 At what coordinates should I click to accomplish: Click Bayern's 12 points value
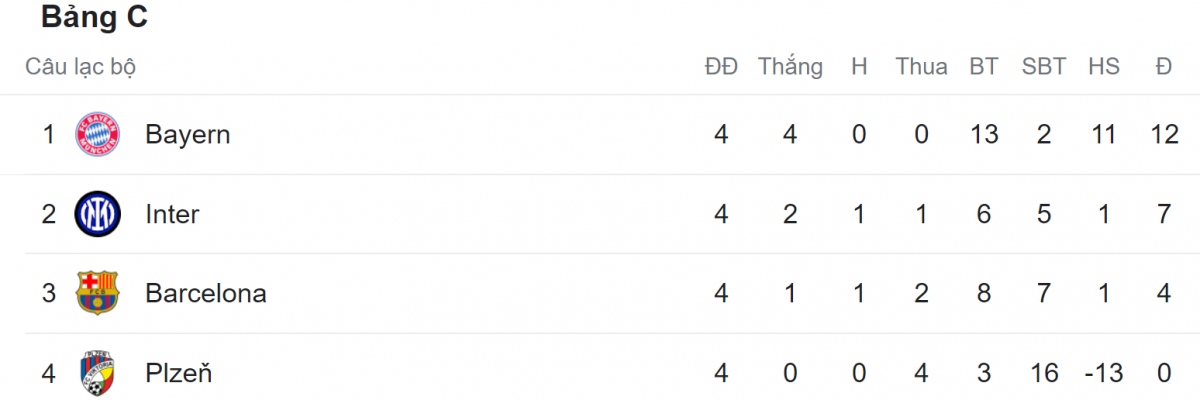coord(1163,134)
